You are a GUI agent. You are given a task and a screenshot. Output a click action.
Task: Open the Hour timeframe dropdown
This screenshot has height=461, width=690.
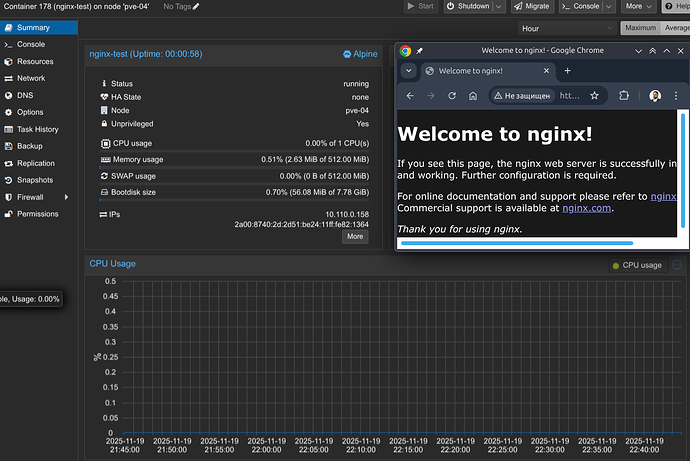[565, 29]
